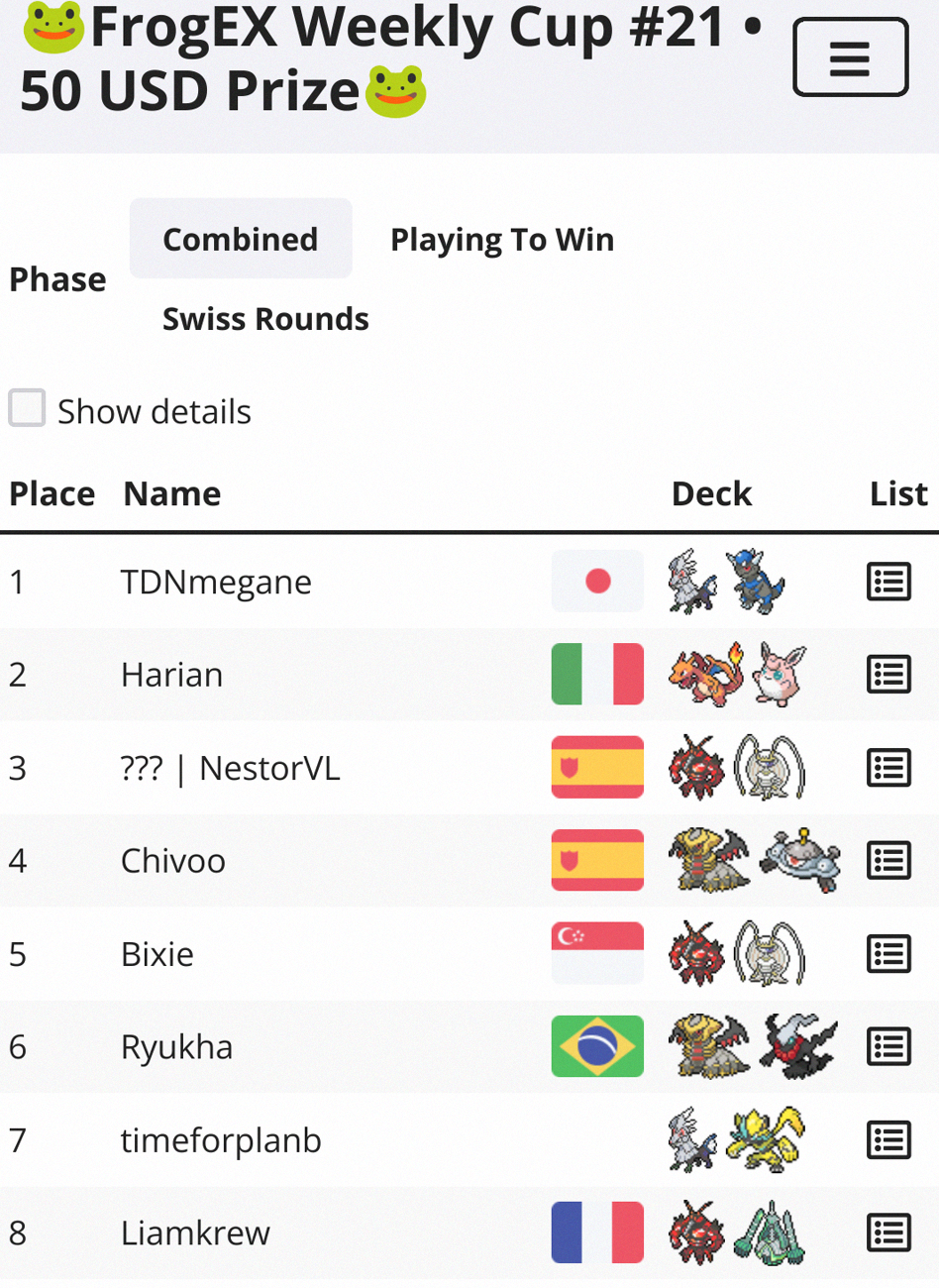939x1288 pixels.
Task: Open Liamkrew's deck list icon
Action: pos(888,1234)
